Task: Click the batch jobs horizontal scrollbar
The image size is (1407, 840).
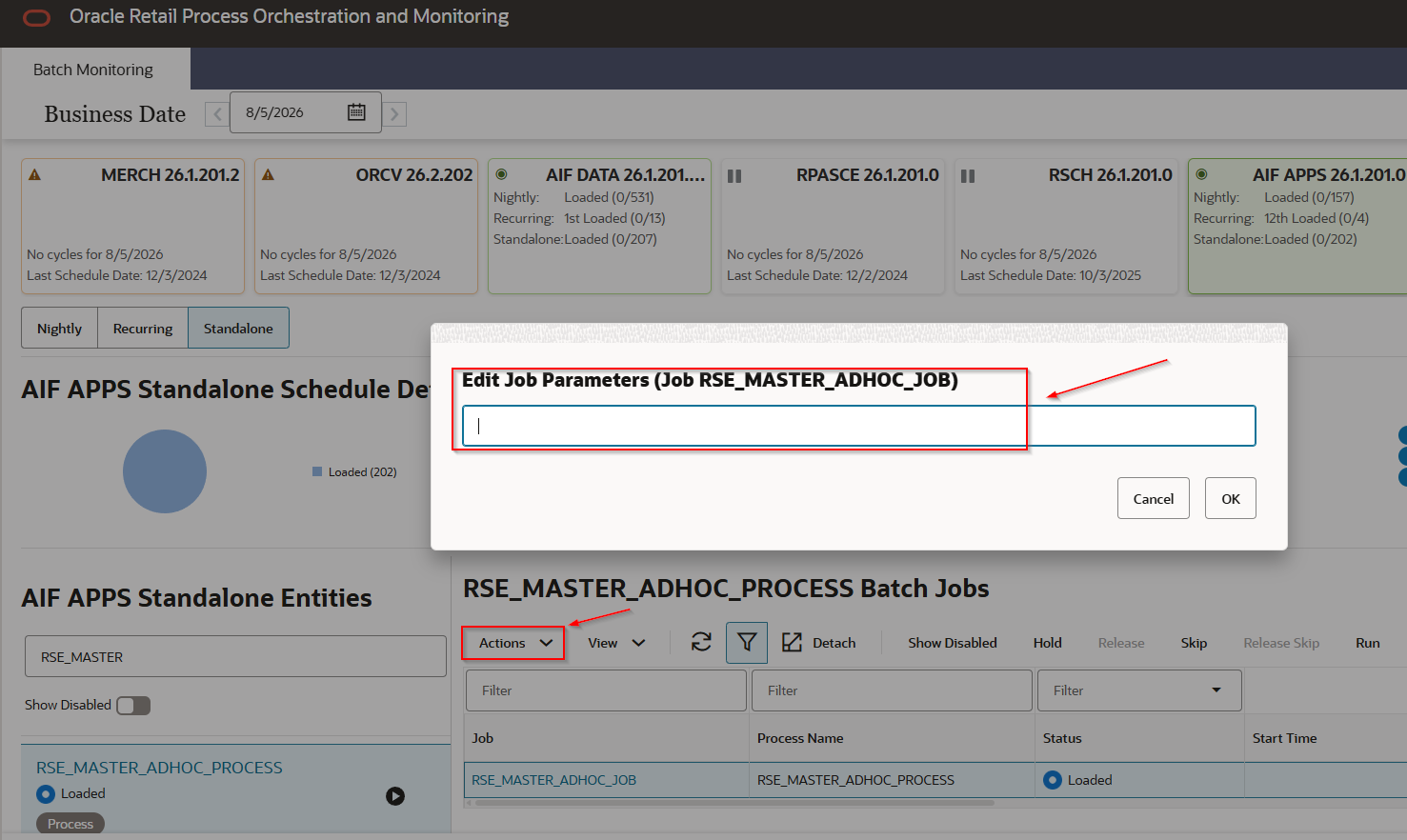Action: coord(734,803)
